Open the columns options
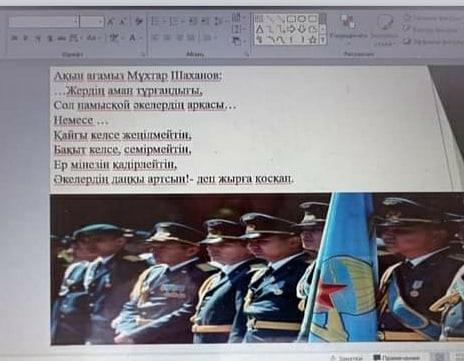Viewport: 464px width, 361px height. [210, 38]
